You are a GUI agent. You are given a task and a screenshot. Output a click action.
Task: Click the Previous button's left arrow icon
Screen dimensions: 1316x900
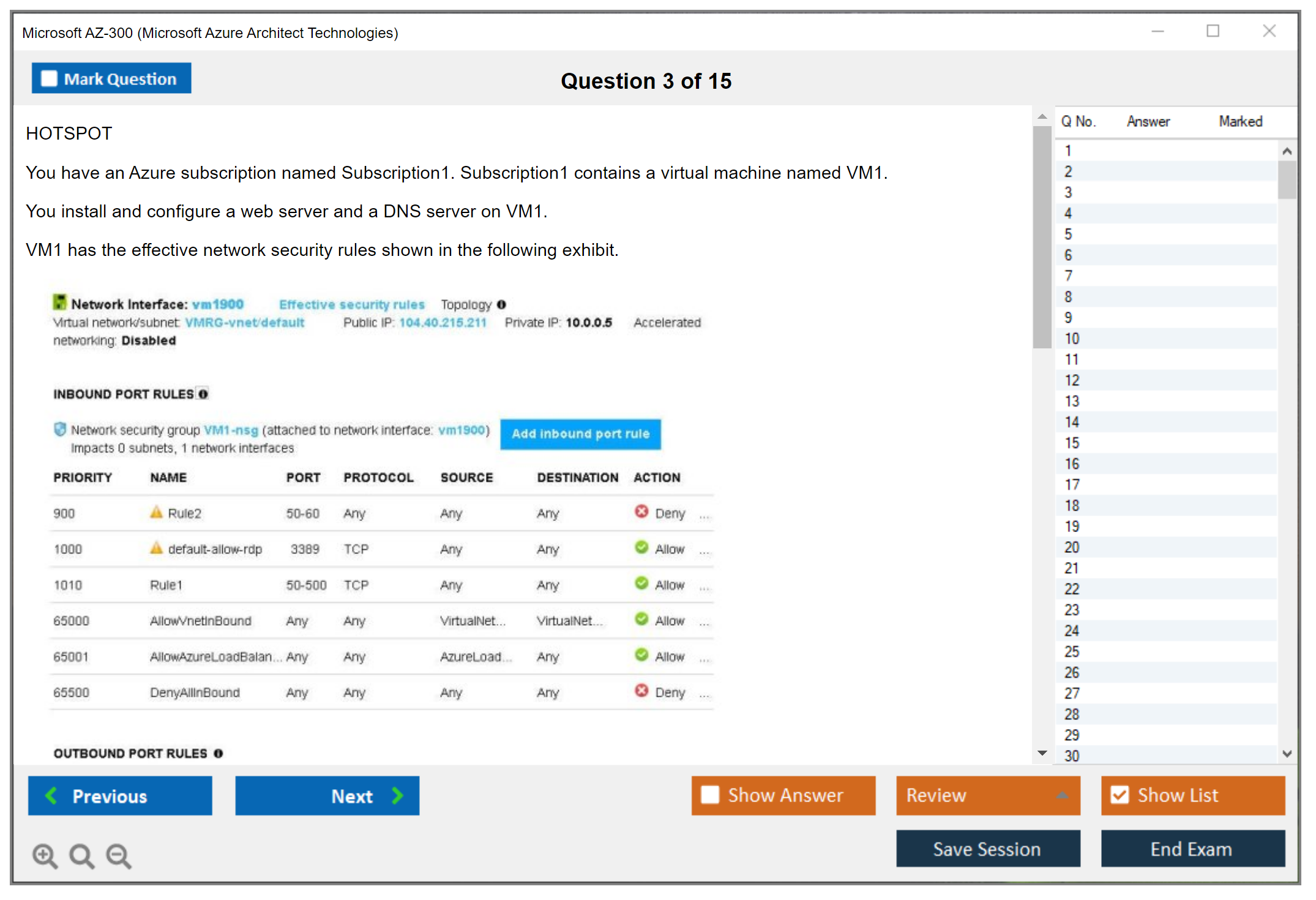[51, 795]
